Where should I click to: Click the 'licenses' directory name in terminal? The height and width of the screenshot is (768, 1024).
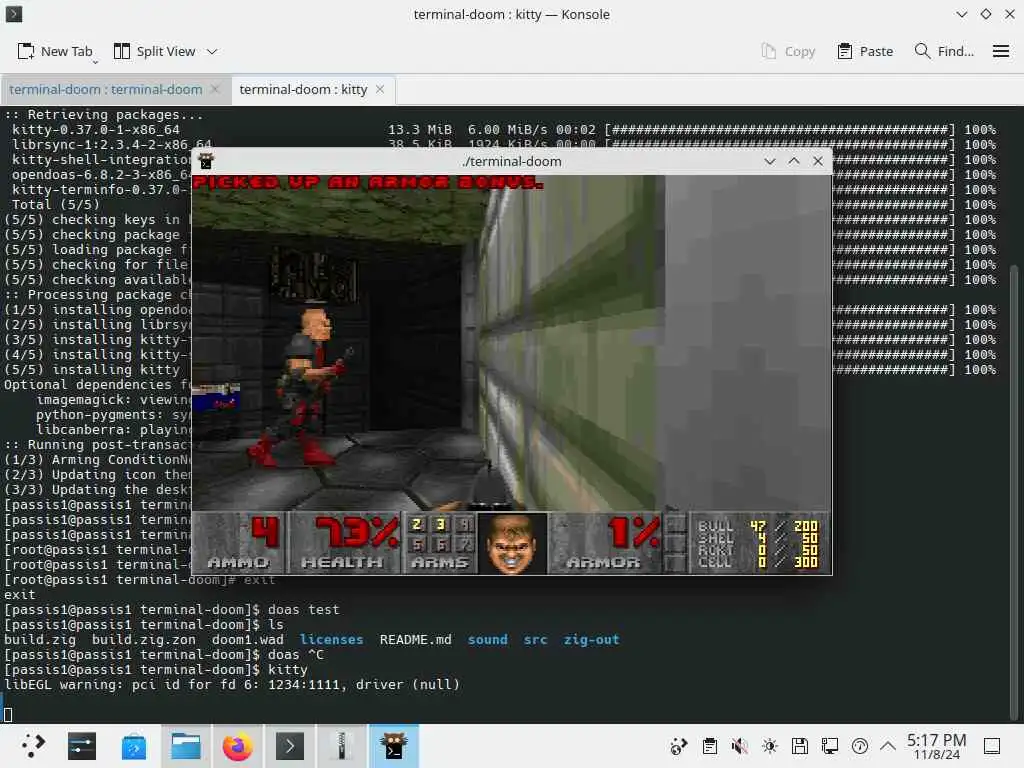pos(331,639)
